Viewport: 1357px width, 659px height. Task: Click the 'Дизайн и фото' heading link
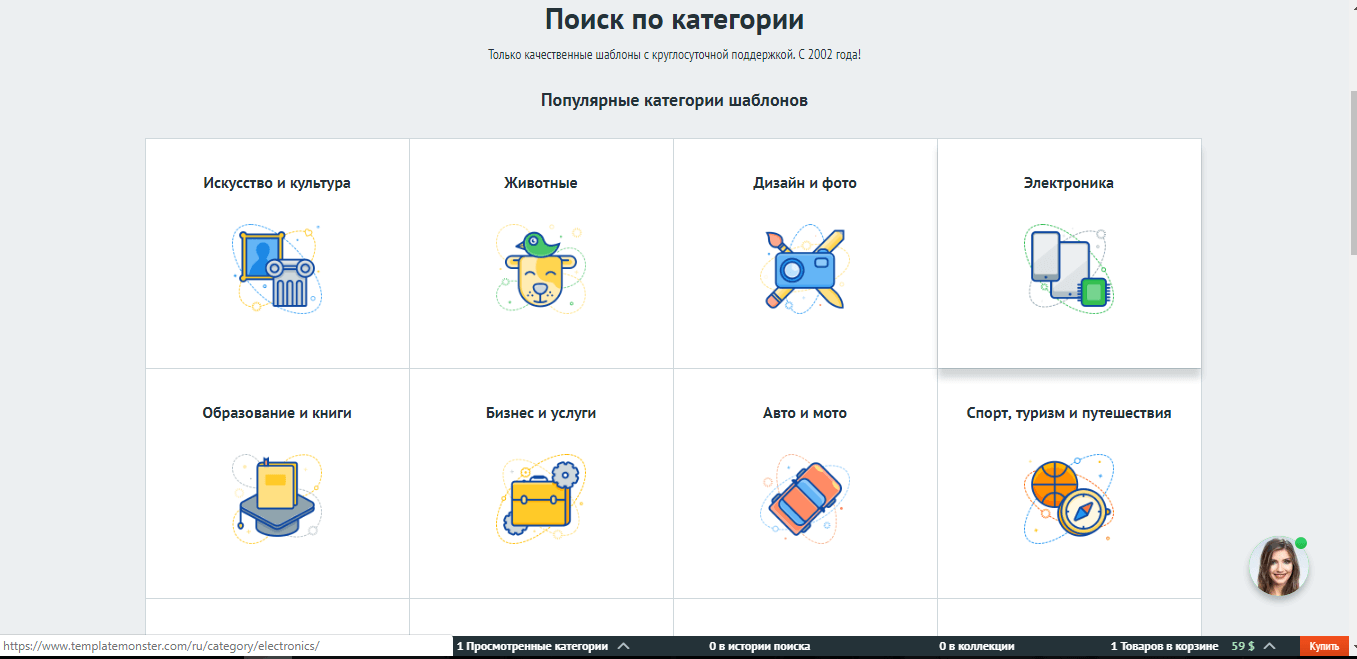[x=805, y=183]
